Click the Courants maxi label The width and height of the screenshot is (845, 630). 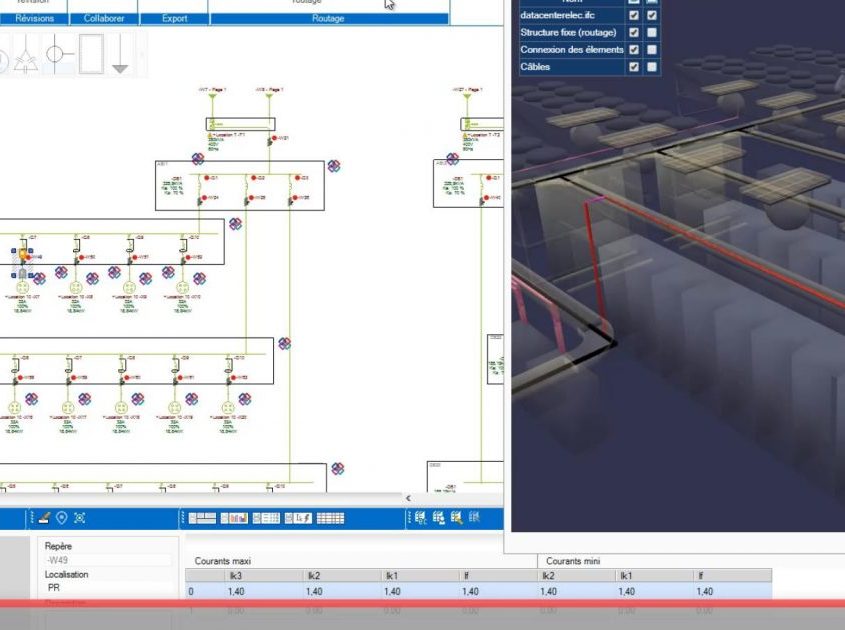tap(223, 561)
